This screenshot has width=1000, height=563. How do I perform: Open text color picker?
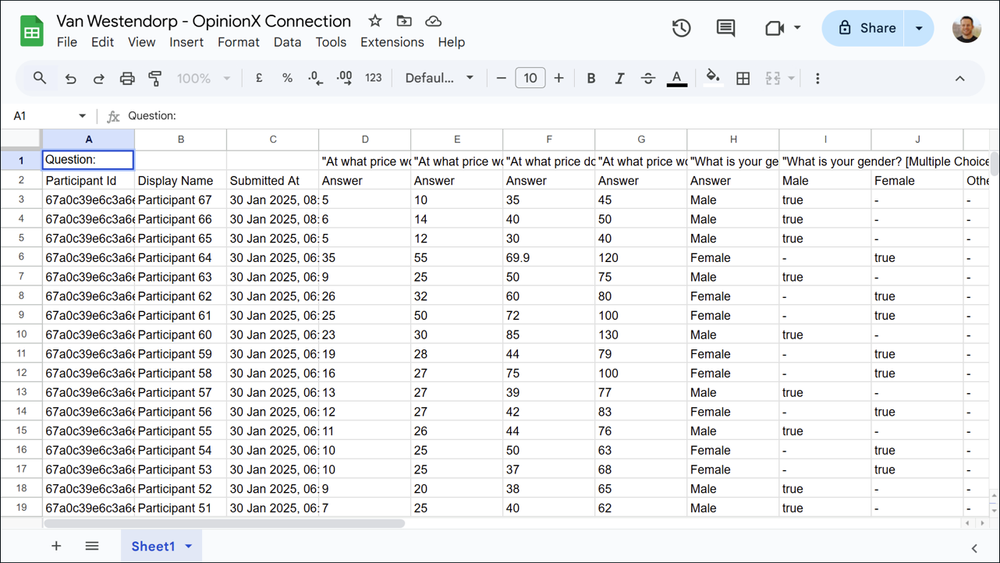coord(677,78)
